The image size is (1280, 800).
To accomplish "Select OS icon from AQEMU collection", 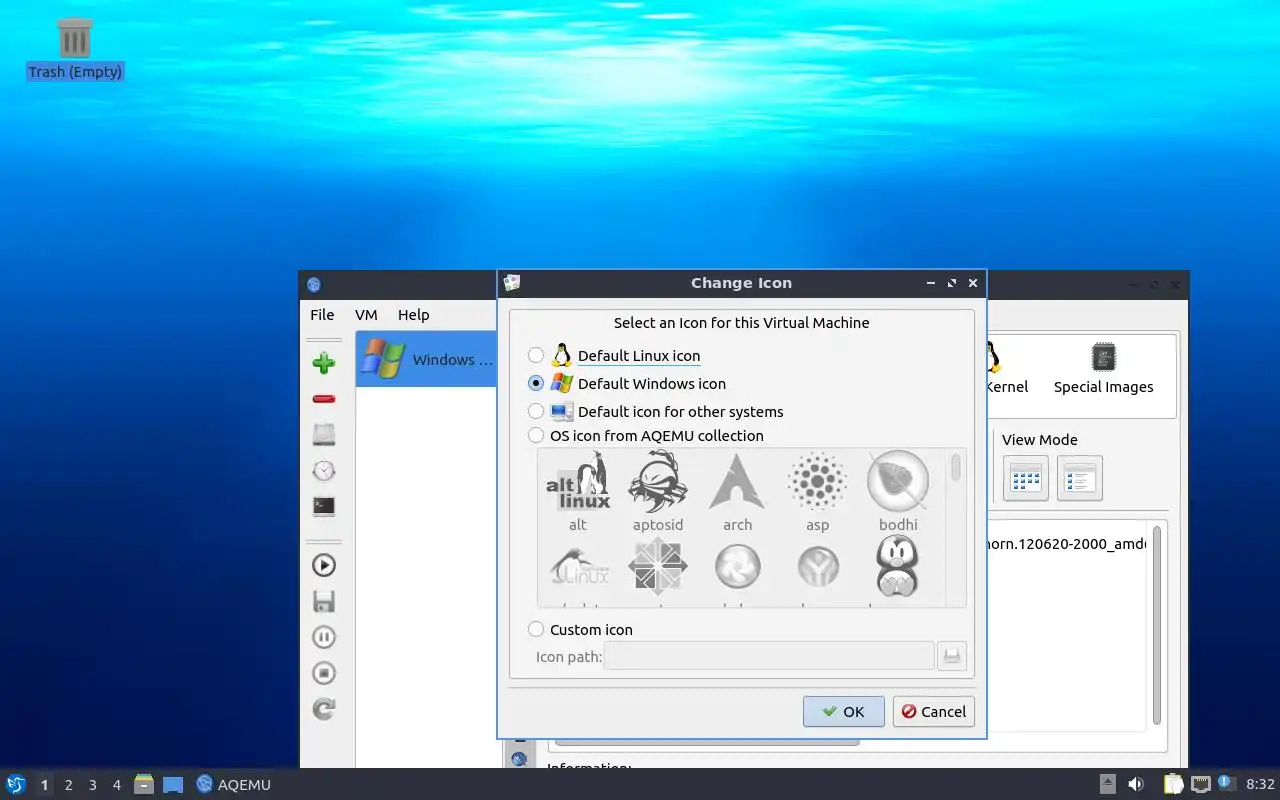I will coord(536,435).
